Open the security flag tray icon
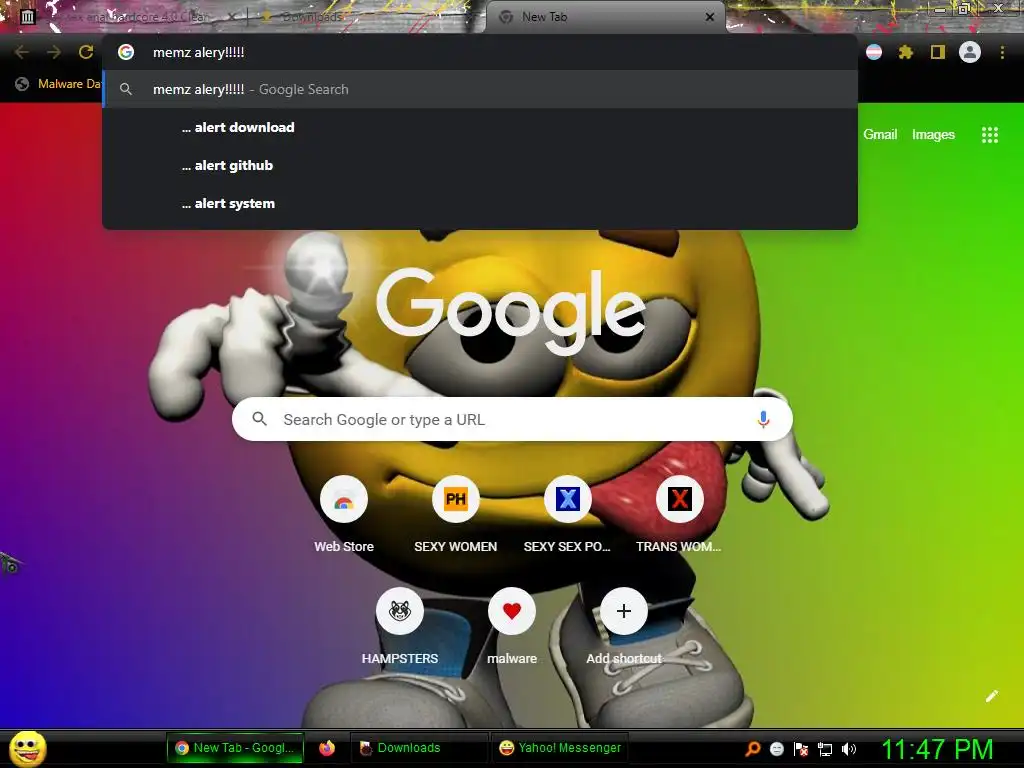The height and width of the screenshot is (768, 1024). [801, 749]
